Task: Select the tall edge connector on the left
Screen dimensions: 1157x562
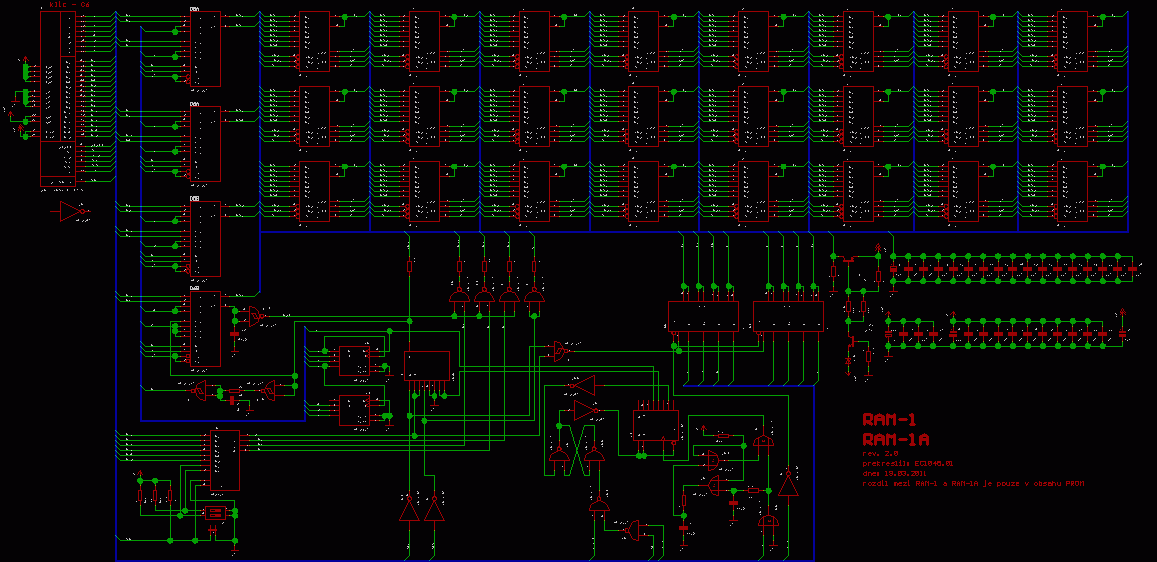Action: click(57, 95)
